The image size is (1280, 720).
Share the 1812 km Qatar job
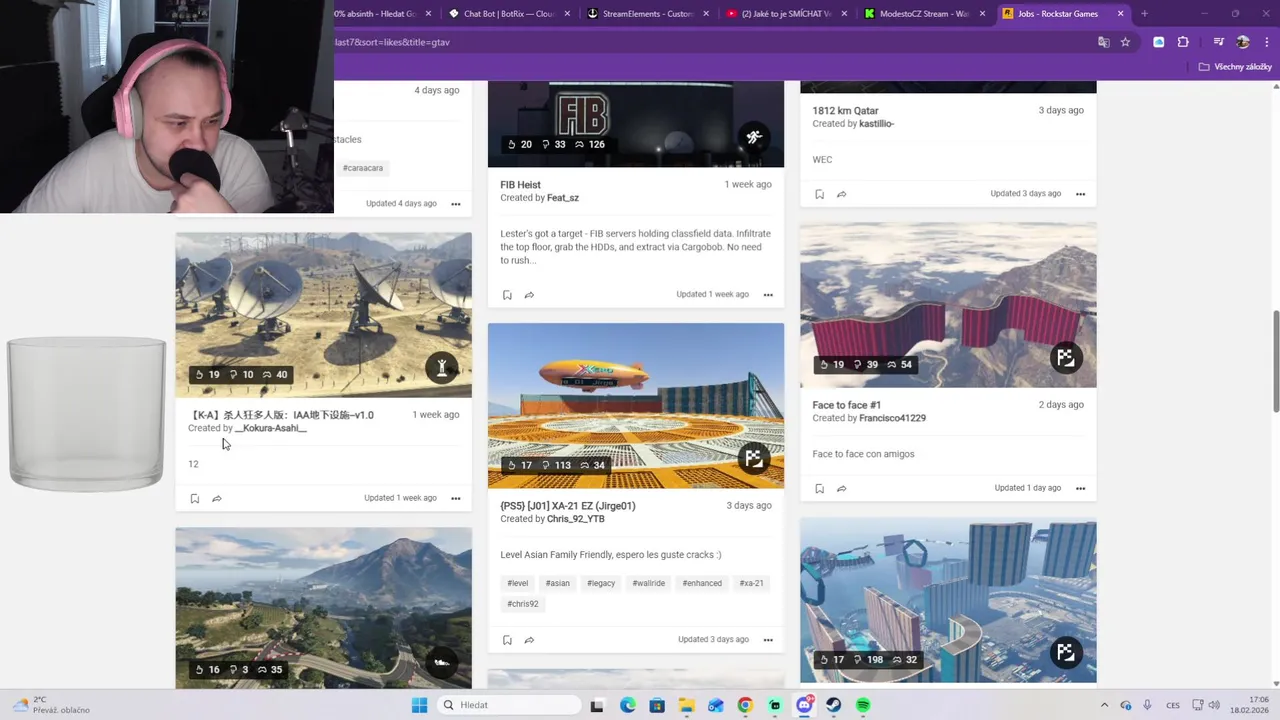(x=841, y=194)
